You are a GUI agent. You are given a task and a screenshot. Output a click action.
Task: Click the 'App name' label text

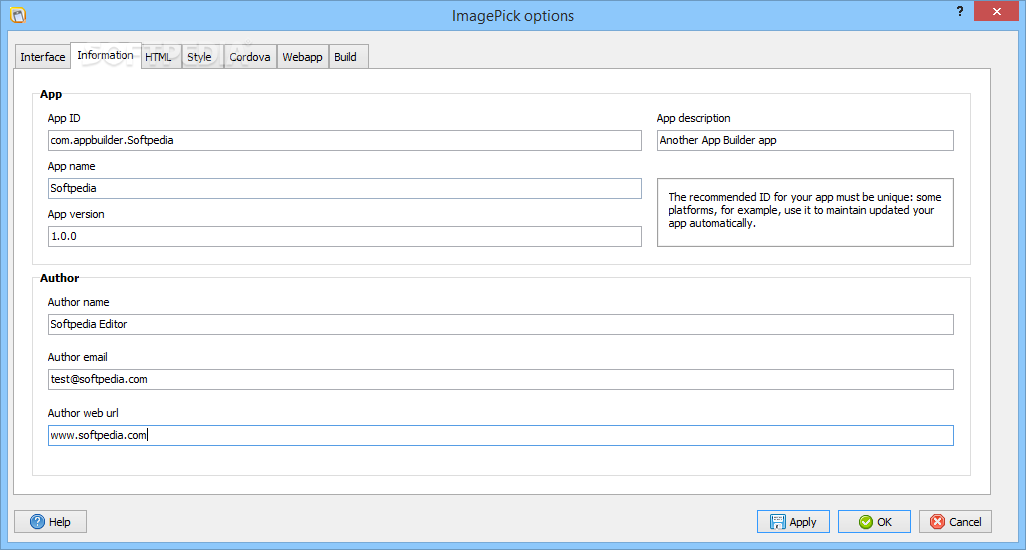tap(71, 166)
